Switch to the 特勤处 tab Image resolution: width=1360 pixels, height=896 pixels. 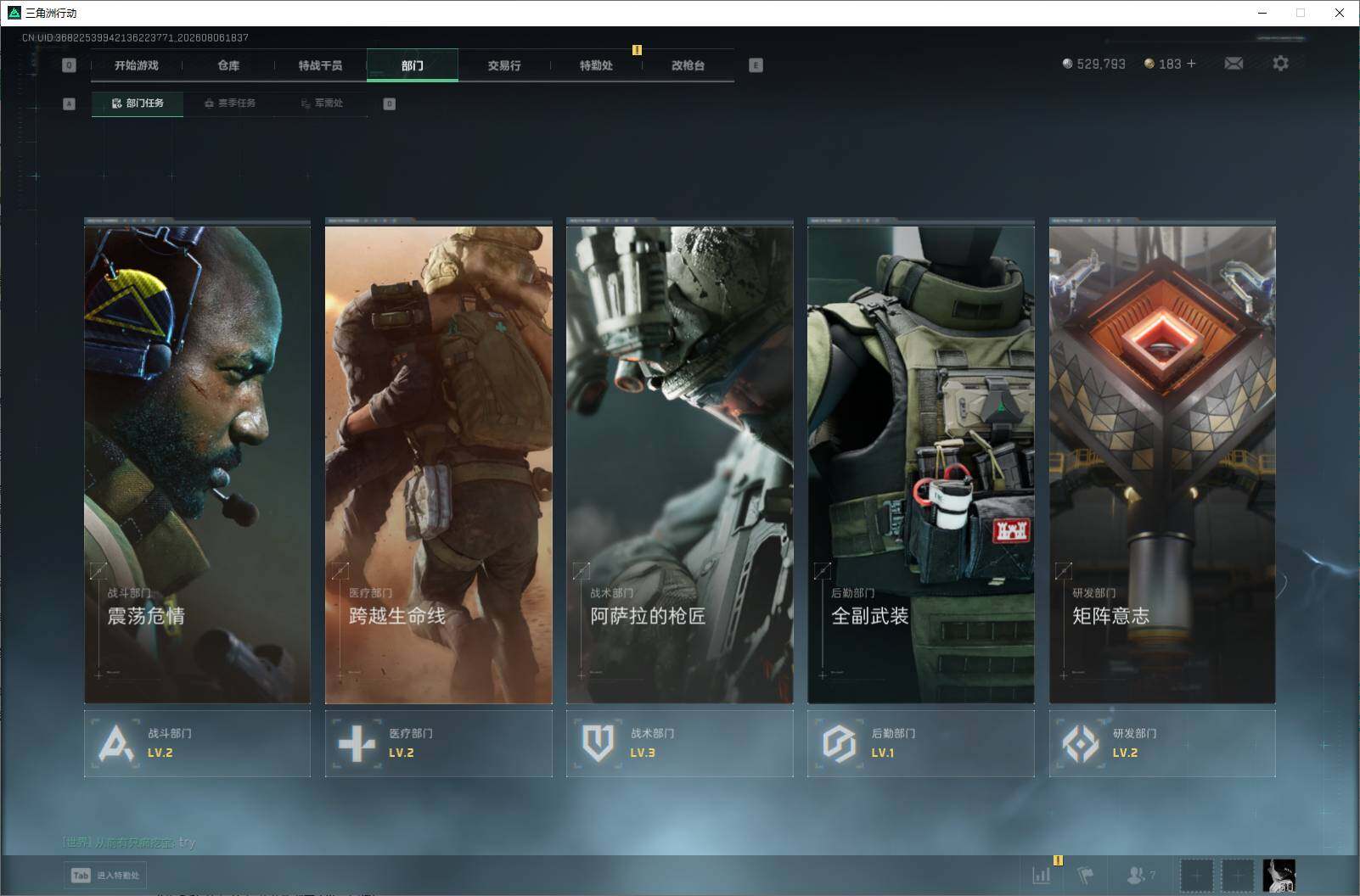click(596, 65)
